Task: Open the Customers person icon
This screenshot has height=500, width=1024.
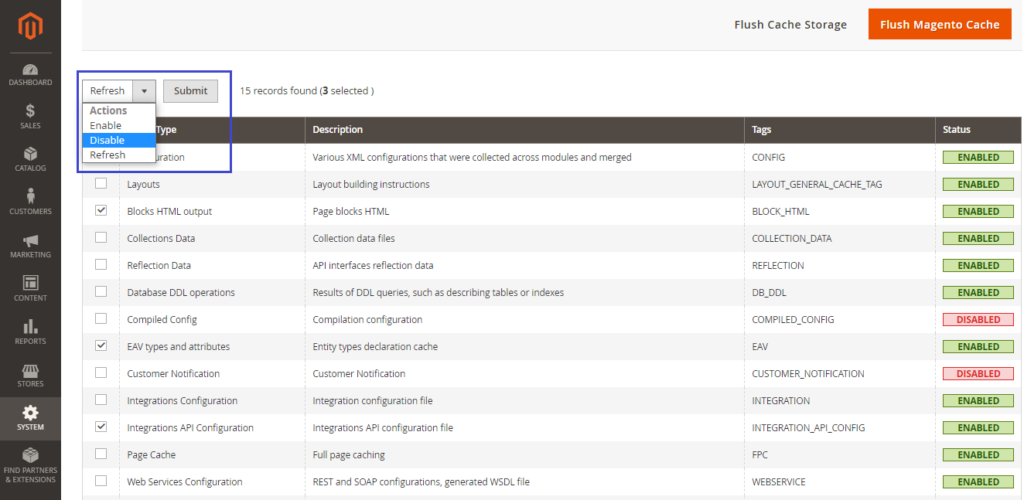Action: (x=30, y=196)
